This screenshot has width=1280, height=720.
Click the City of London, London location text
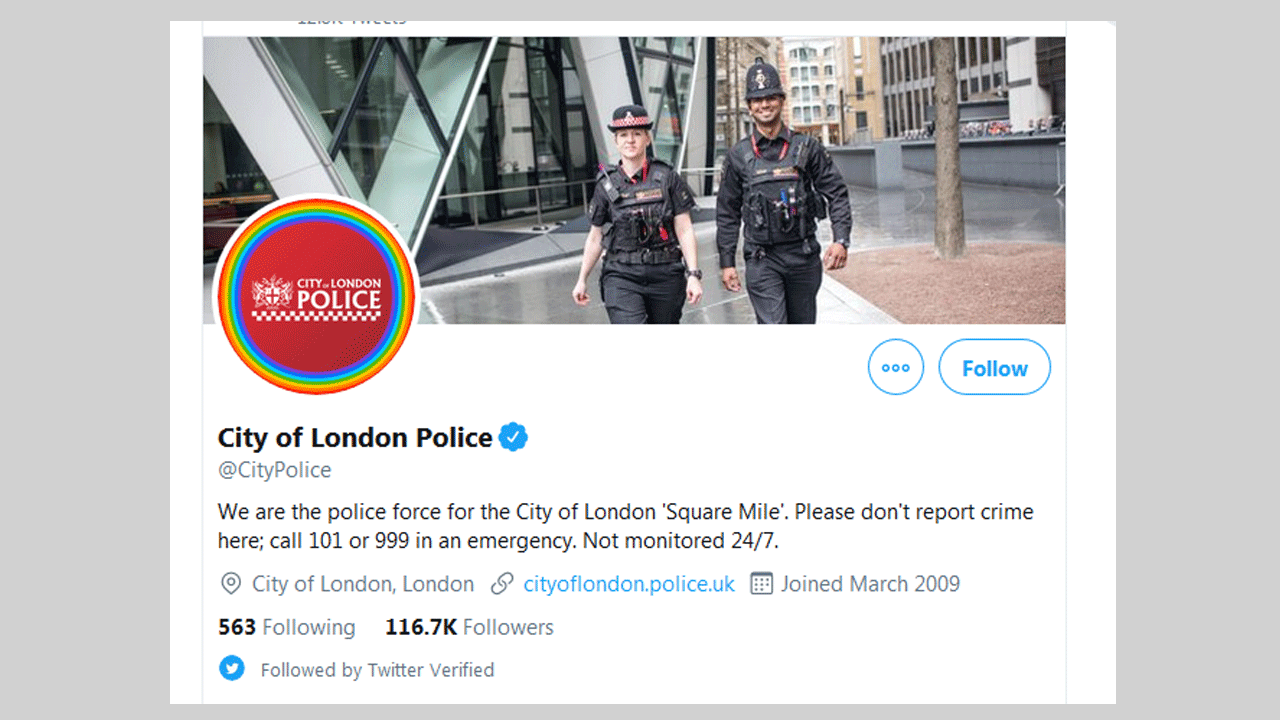[x=363, y=584]
